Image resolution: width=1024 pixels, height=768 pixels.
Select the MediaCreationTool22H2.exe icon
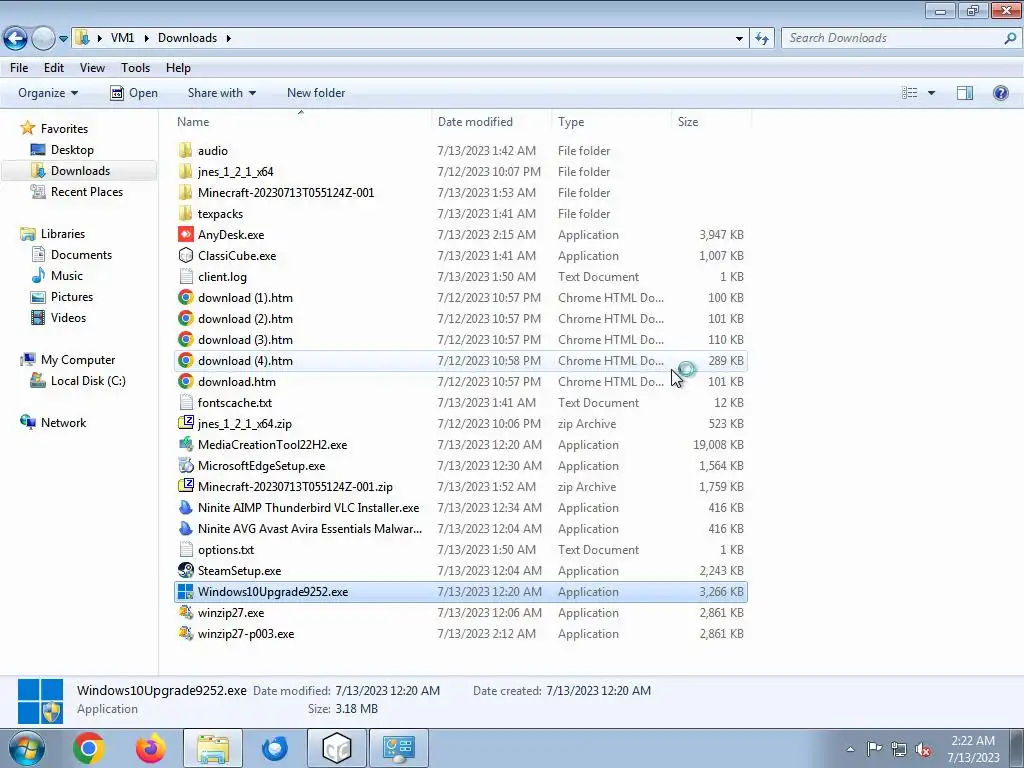coord(185,445)
